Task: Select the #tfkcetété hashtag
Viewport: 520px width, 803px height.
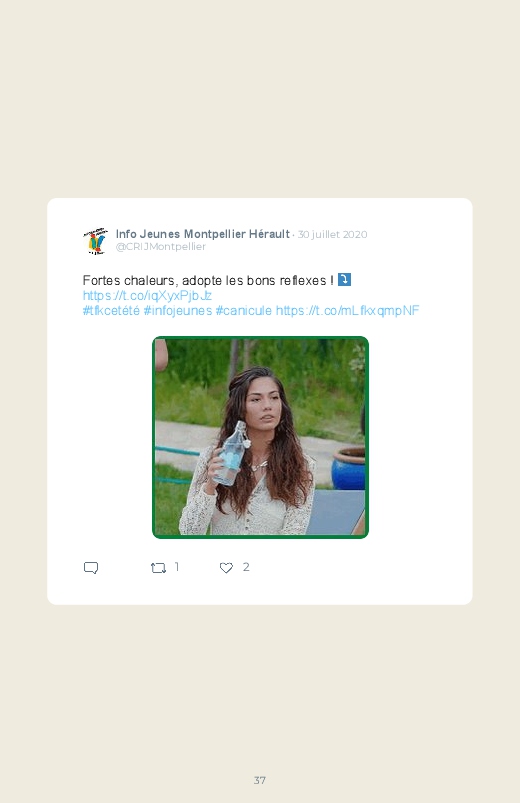Action: point(111,310)
